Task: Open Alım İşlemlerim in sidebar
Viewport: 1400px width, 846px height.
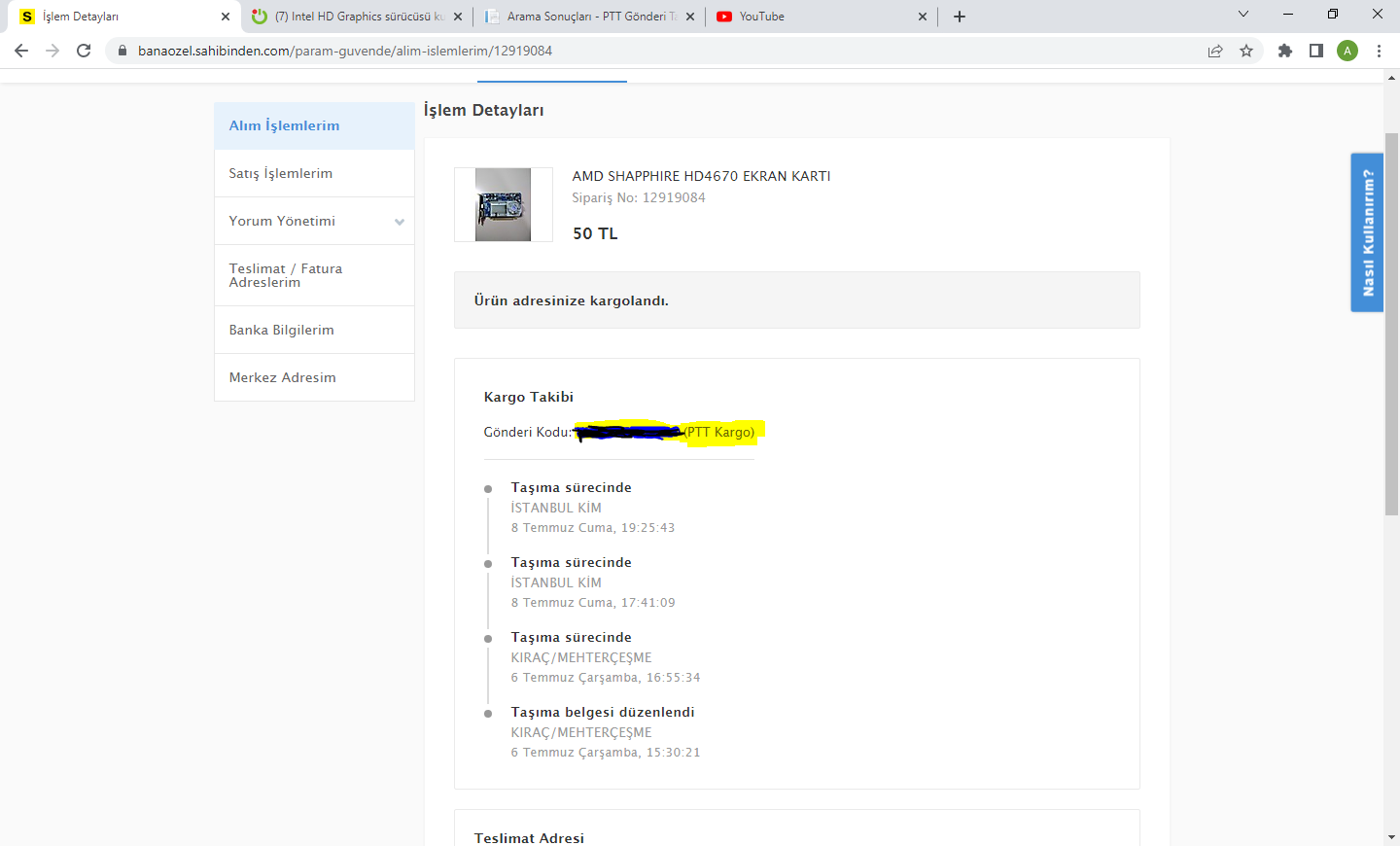Action: point(314,125)
